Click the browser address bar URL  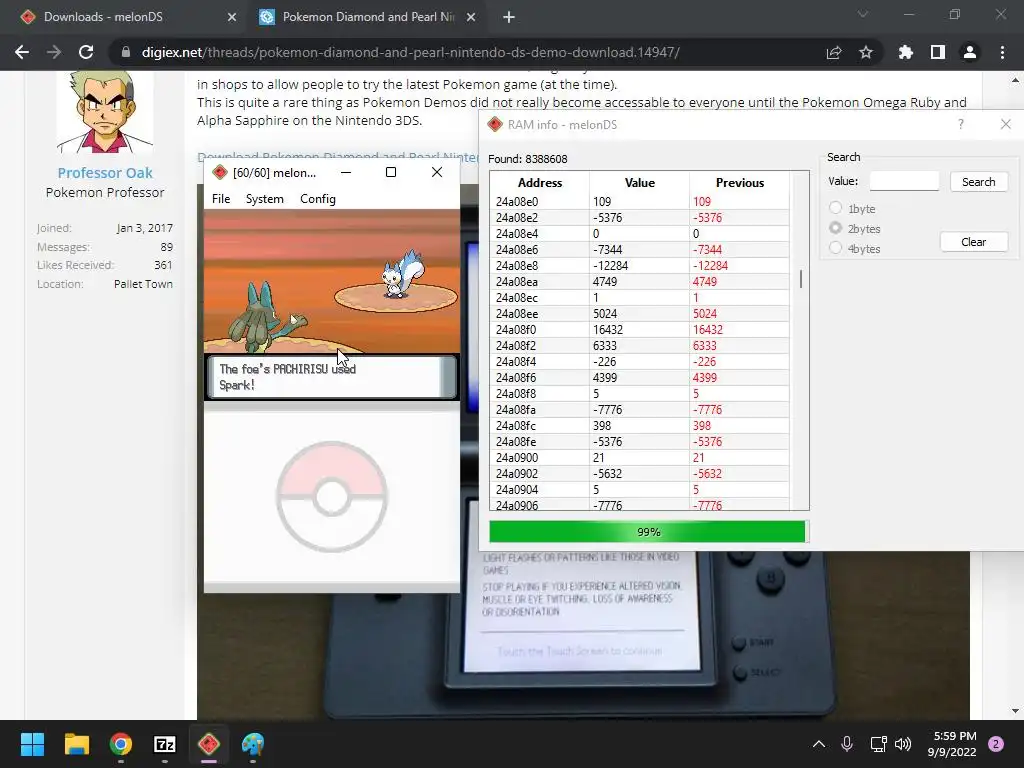411,52
